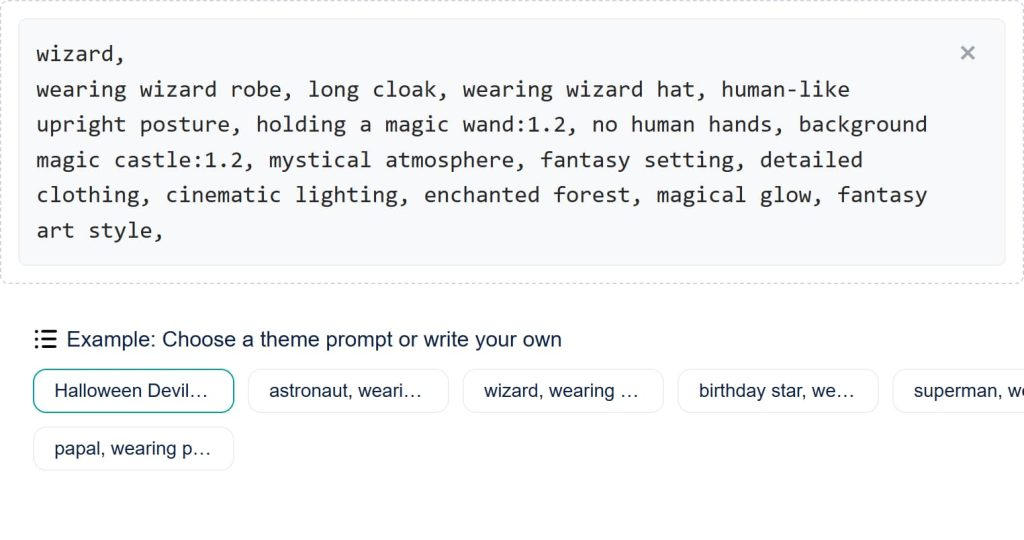Pick the wizard example prompt chip
The image size is (1024, 540).
click(563, 391)
